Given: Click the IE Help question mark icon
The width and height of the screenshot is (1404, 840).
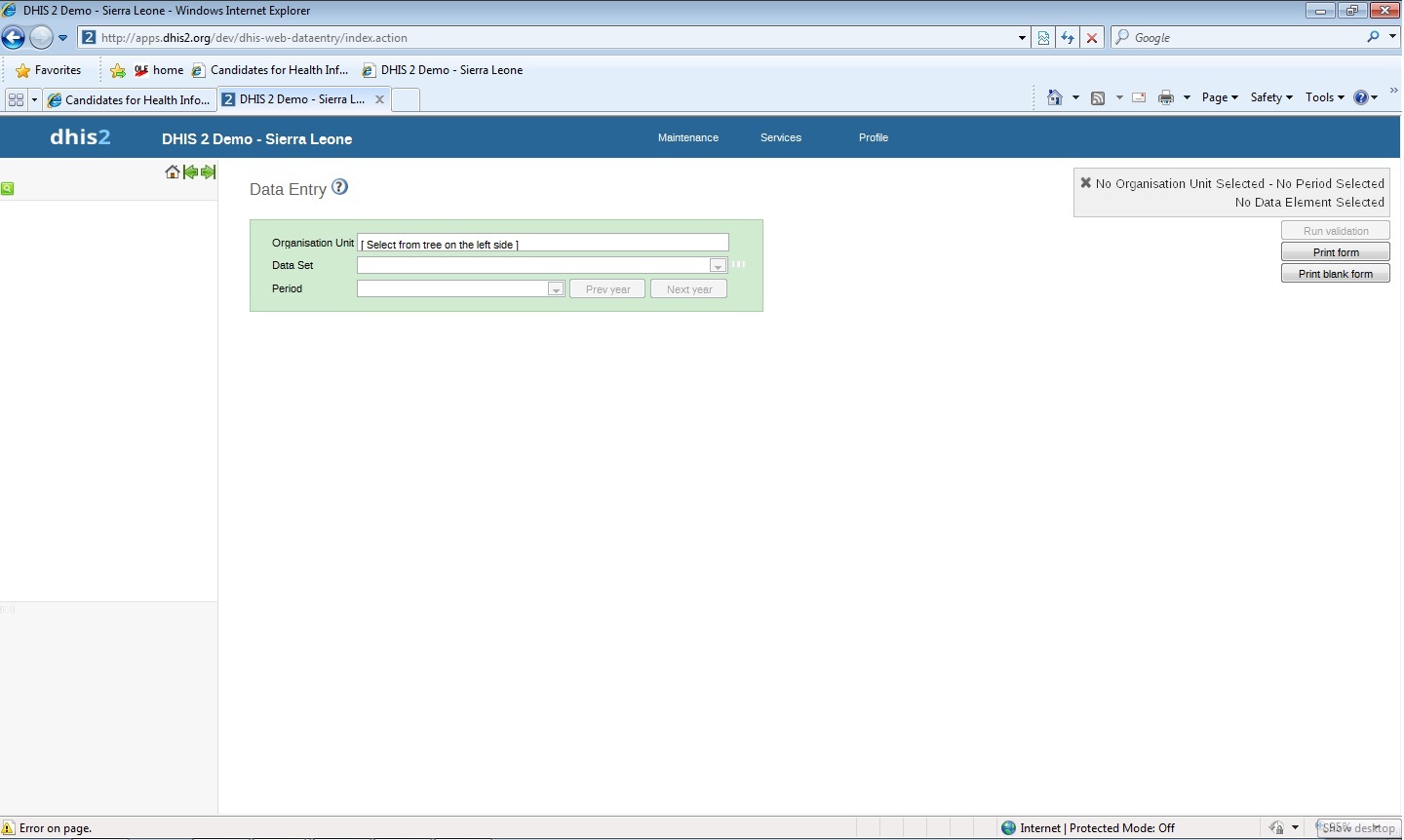Looking at the screenshot, I should tap(1361, 97).
